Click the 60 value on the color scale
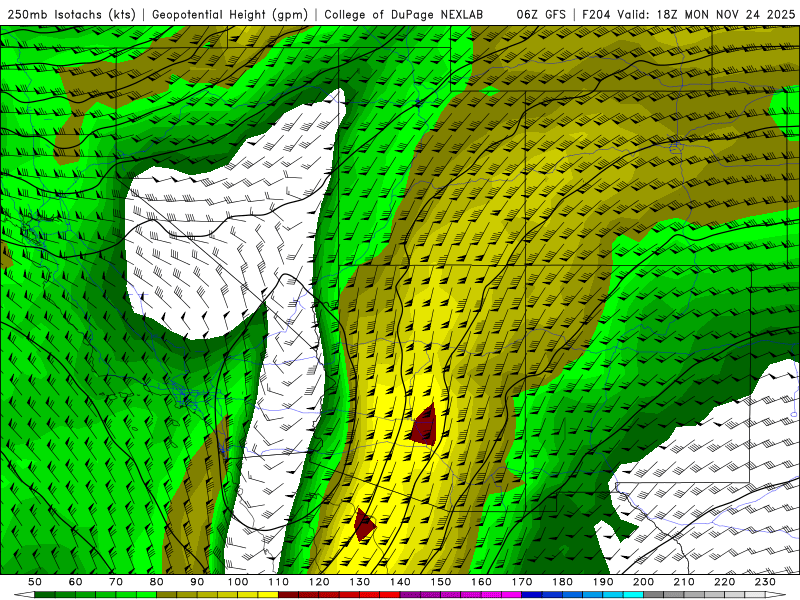This screenshot has width=800, height=600. tap(75, 582)
